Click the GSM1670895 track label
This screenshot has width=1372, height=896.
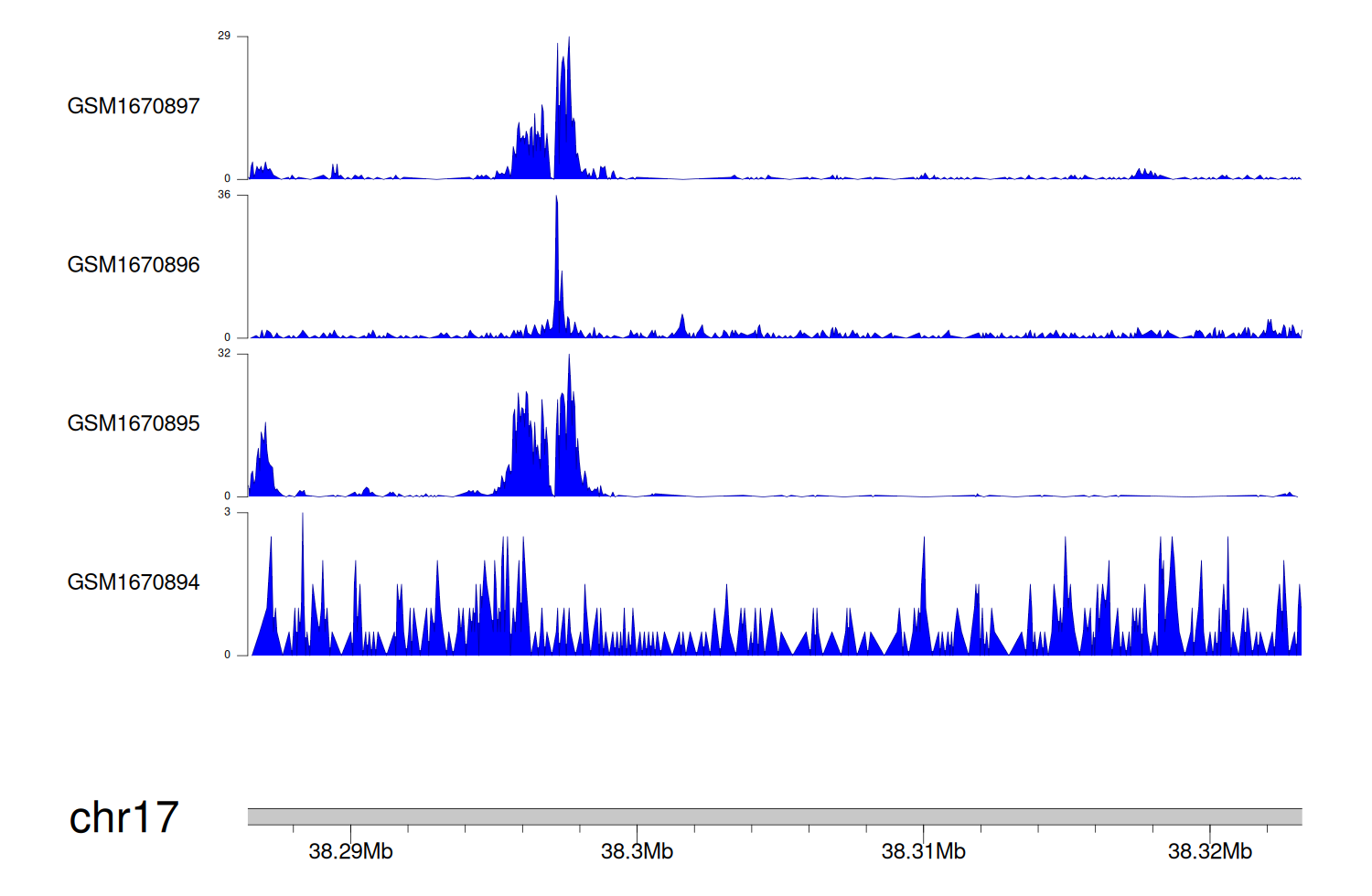click(x=134, y=423)
